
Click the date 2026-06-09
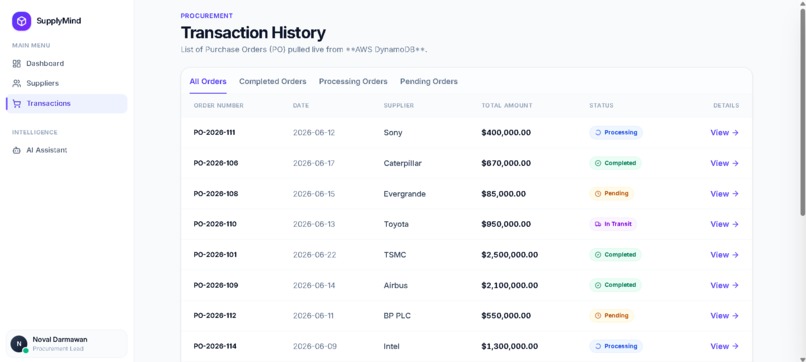coord(315,346)
